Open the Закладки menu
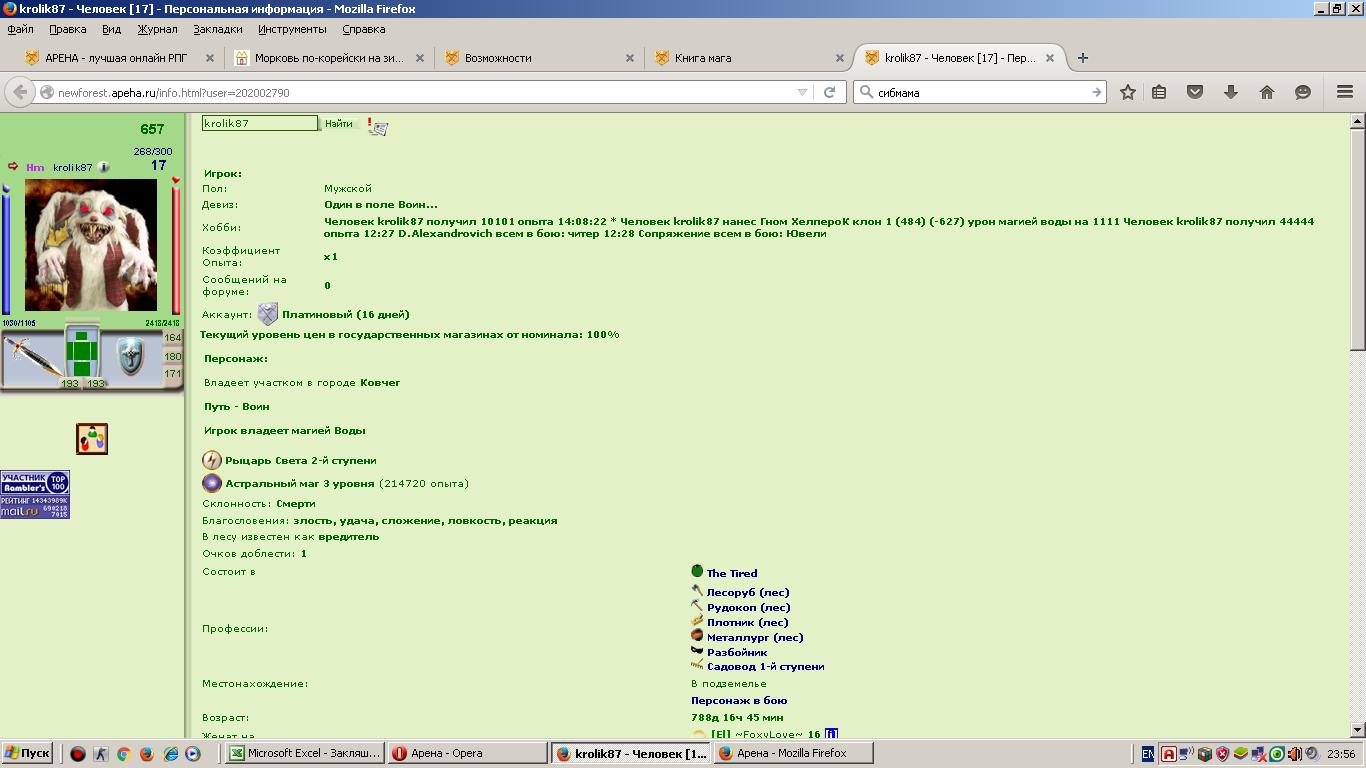This screenshot has height=768, width=1366. [x=217, y=29]
